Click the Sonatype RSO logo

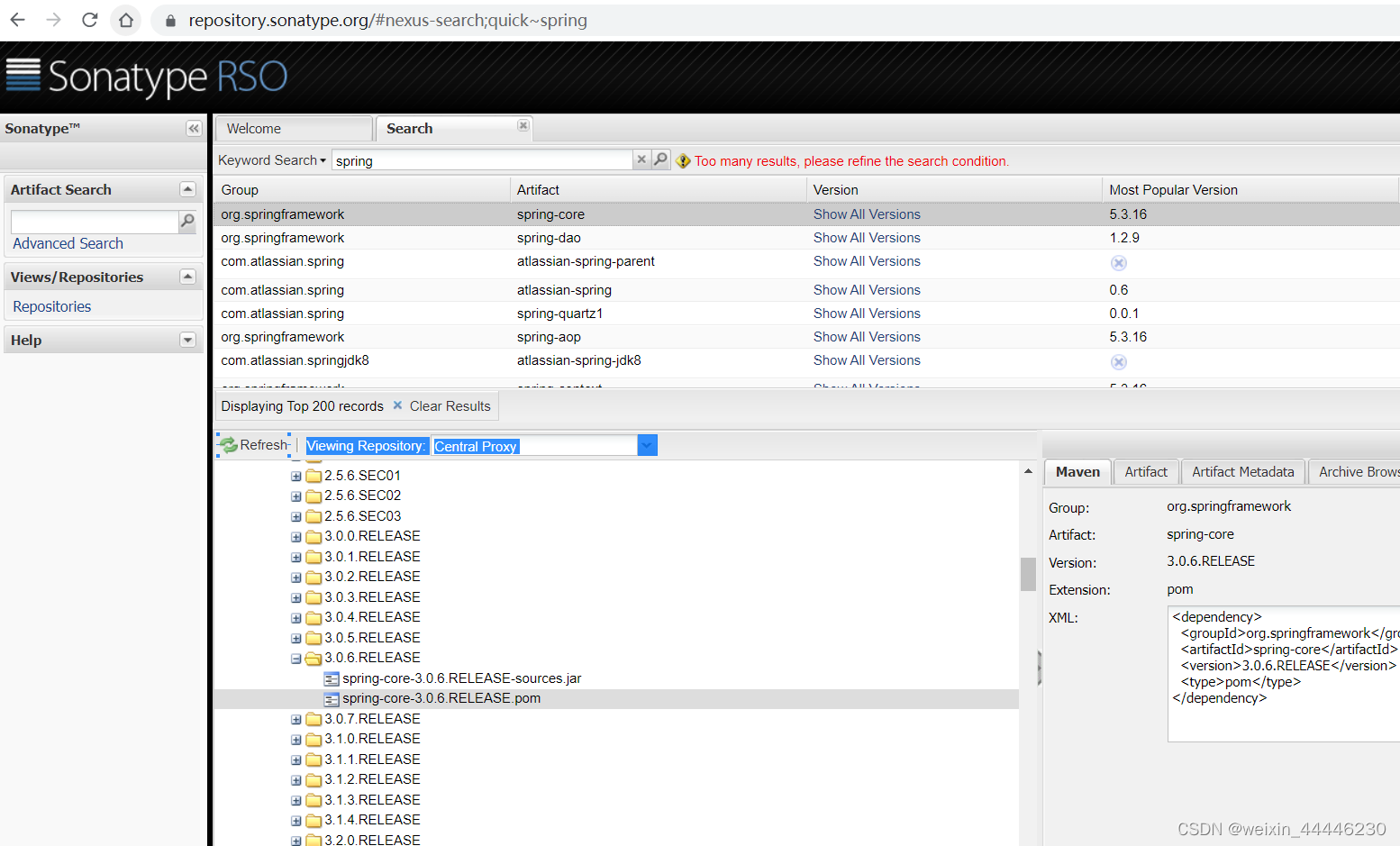point(146,77)
